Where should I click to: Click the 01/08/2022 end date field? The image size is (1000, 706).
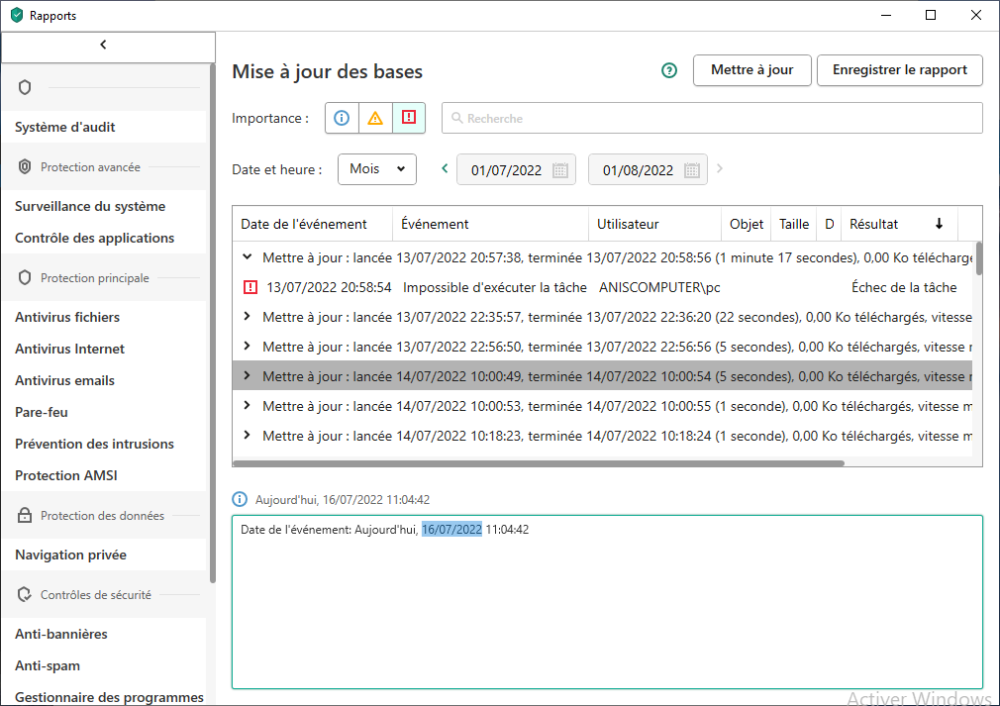(647, 170)
